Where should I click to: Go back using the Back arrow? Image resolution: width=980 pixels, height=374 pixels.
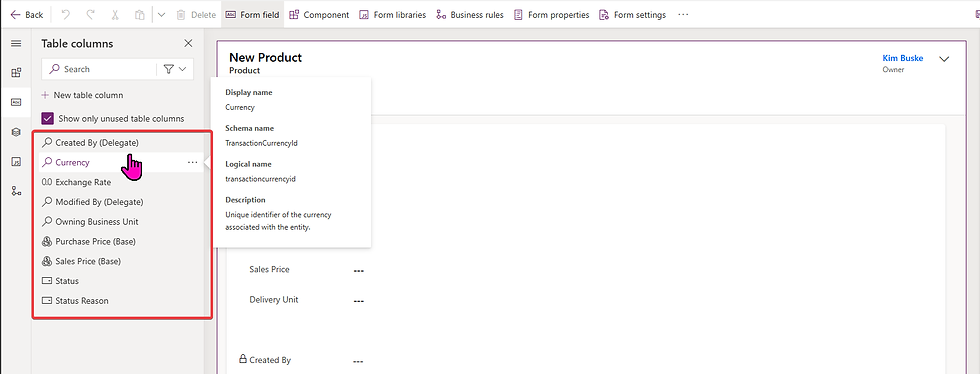tap(27, 14)
